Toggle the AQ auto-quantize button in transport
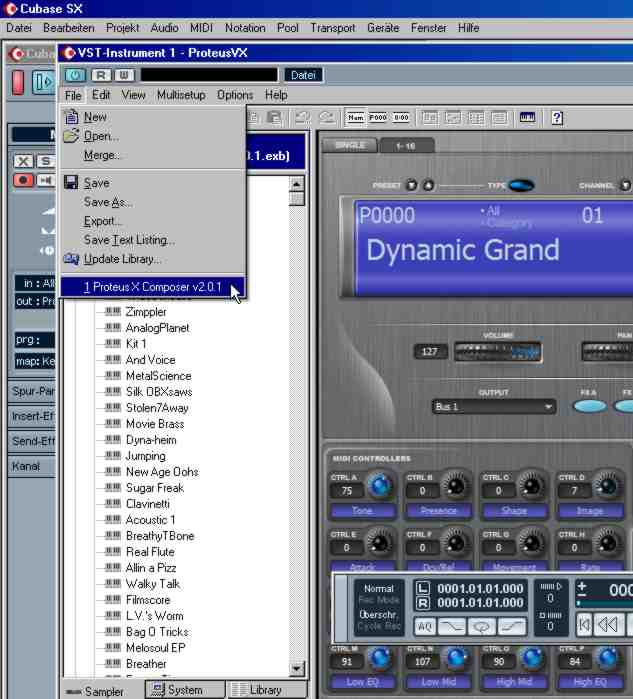Screen dimensions: 633x699 click(x=425, y=627)
